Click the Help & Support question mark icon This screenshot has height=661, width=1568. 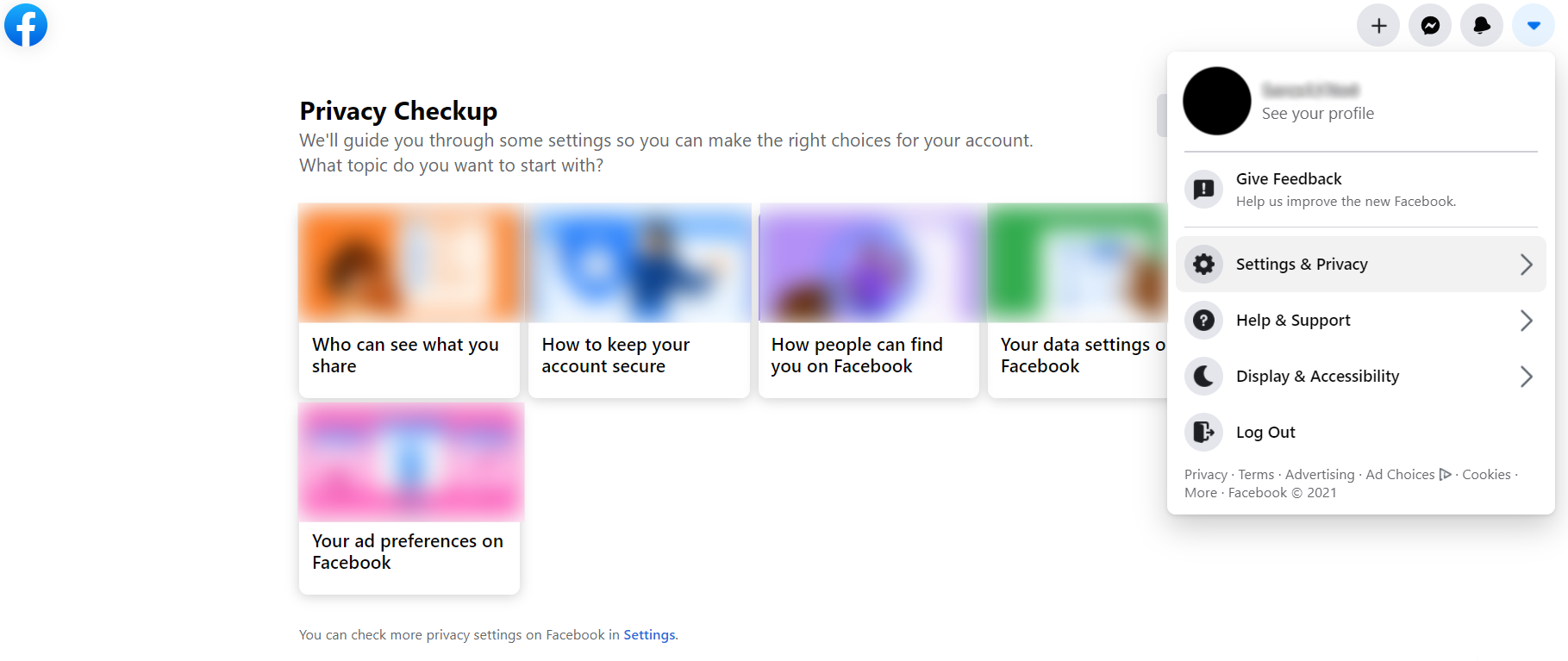[x=1203, y=320]
